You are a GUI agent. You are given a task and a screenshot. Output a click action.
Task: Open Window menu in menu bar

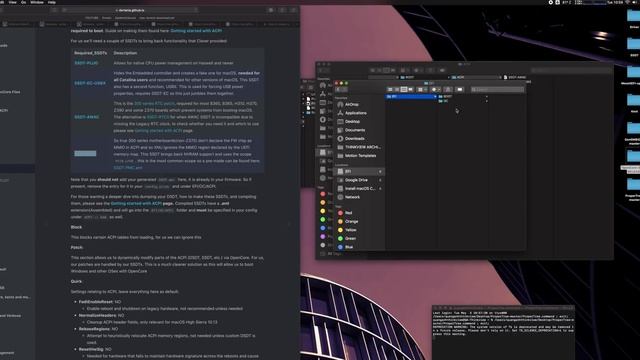click(x=37, y=2)
